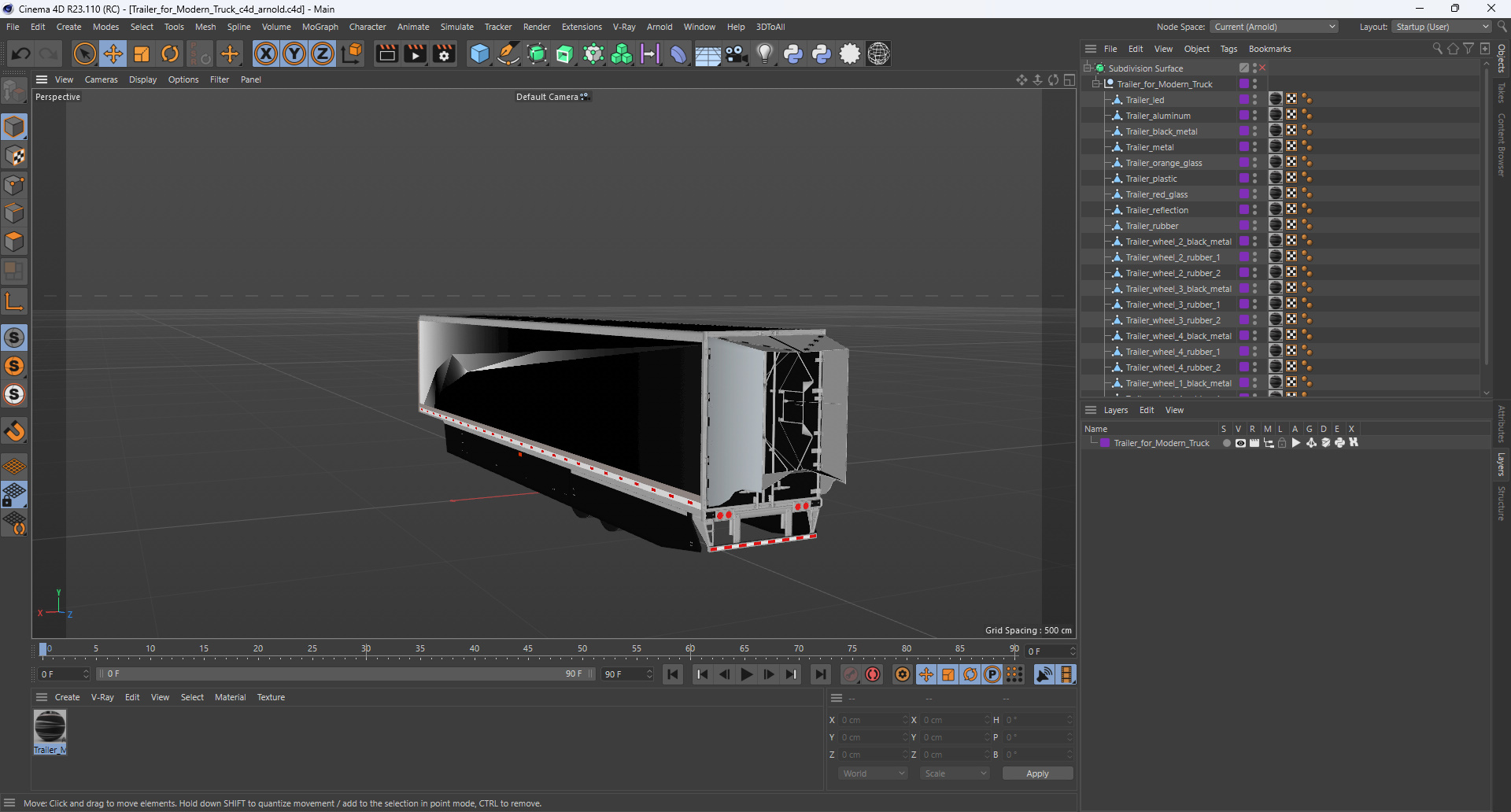This screenshot has height=812, width=1511.
Task: Toggle Parameter keyframe recording P icon
Action: point(992,674)
